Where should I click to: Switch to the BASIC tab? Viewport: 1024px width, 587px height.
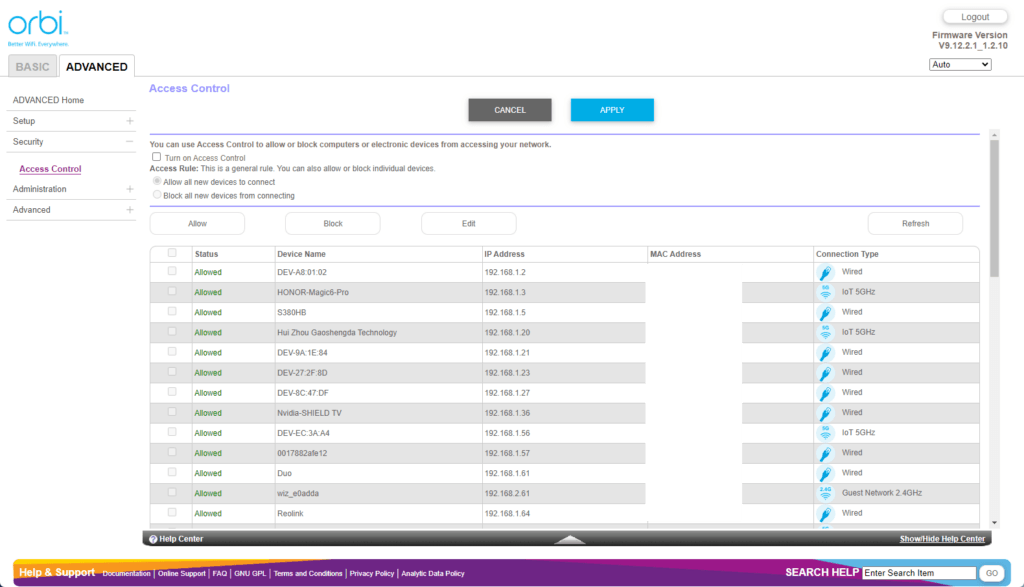point(32,67)
